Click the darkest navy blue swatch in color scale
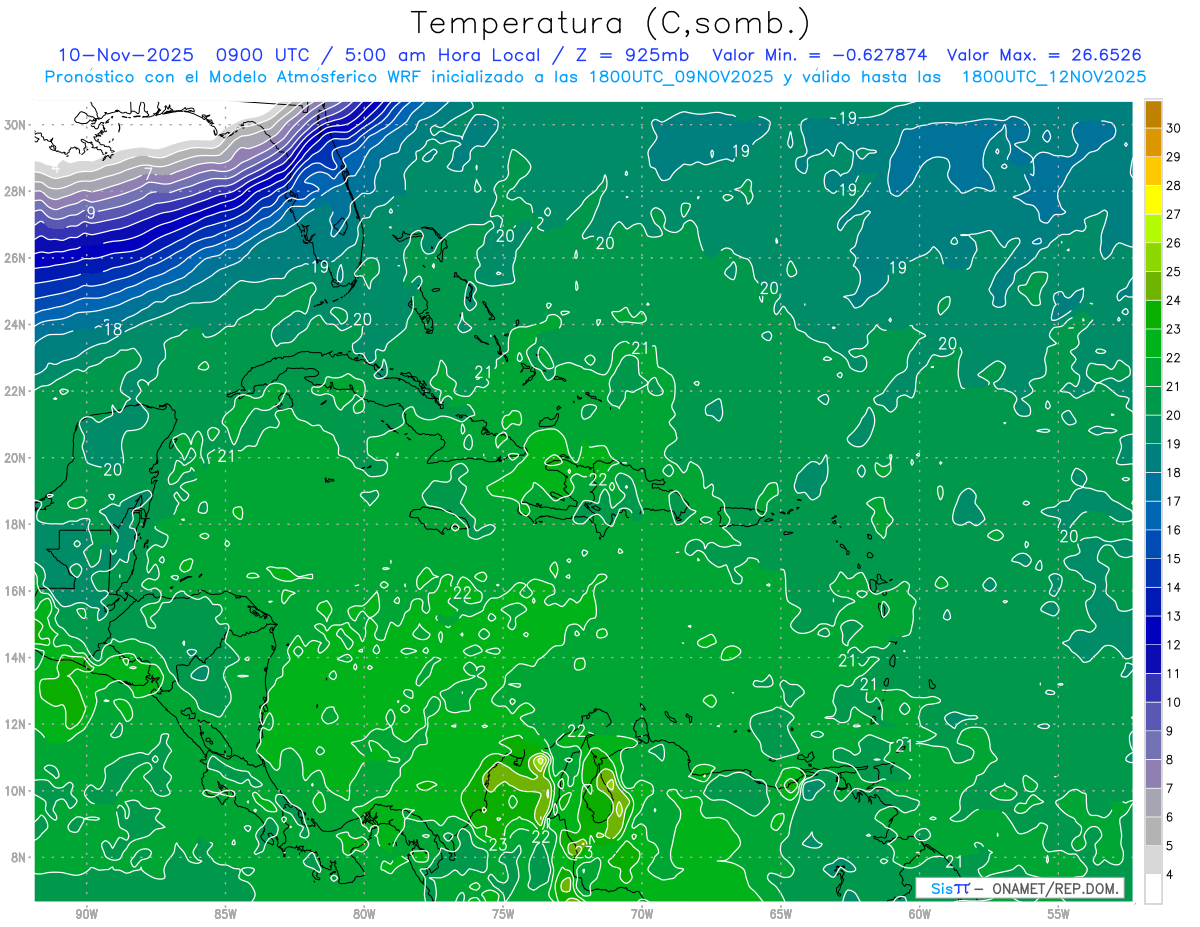 tap(1153, 659)
